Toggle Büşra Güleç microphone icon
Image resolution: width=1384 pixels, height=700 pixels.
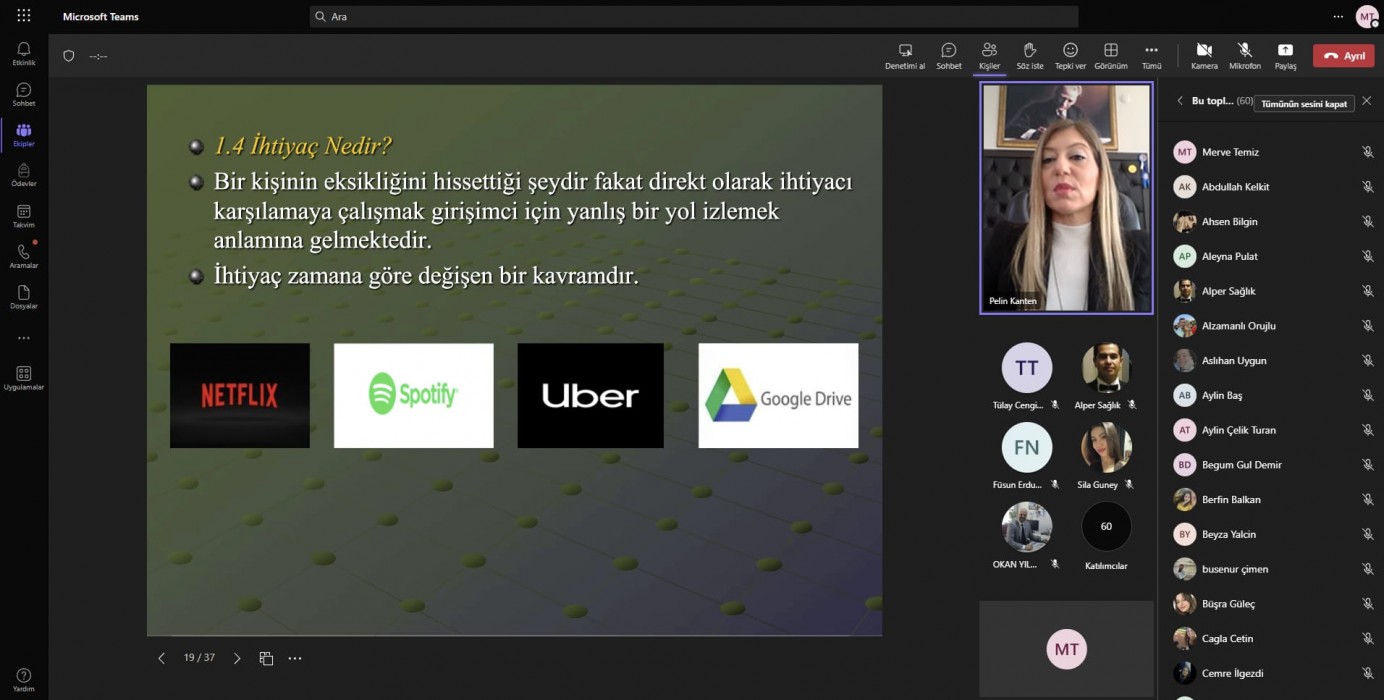click(x=1367, y=604)
